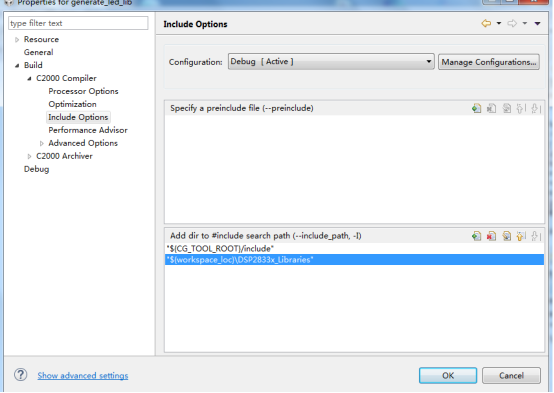Select Include Options tree item
The height and width of the screenshot is (393, 554).
tap(78, 117)
